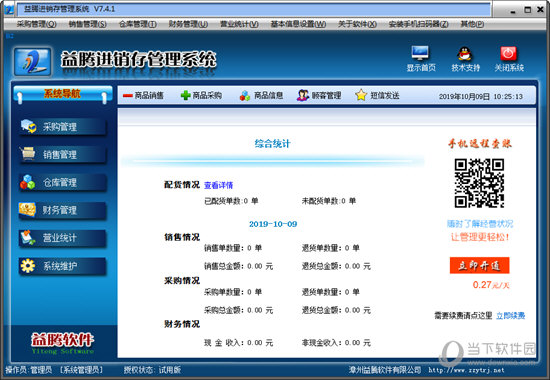Image resolution: width=550 pixels, height=380 pixels.
Task: Click the 技术支持 QQ penguin icon
Action: coord(465,54)
